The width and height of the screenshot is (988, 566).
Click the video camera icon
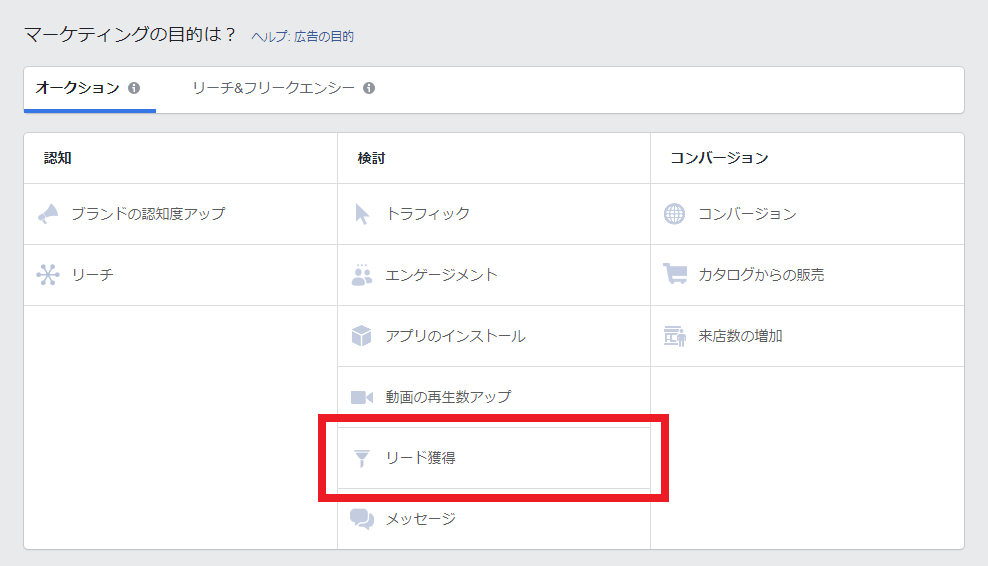tap(362, 397)
